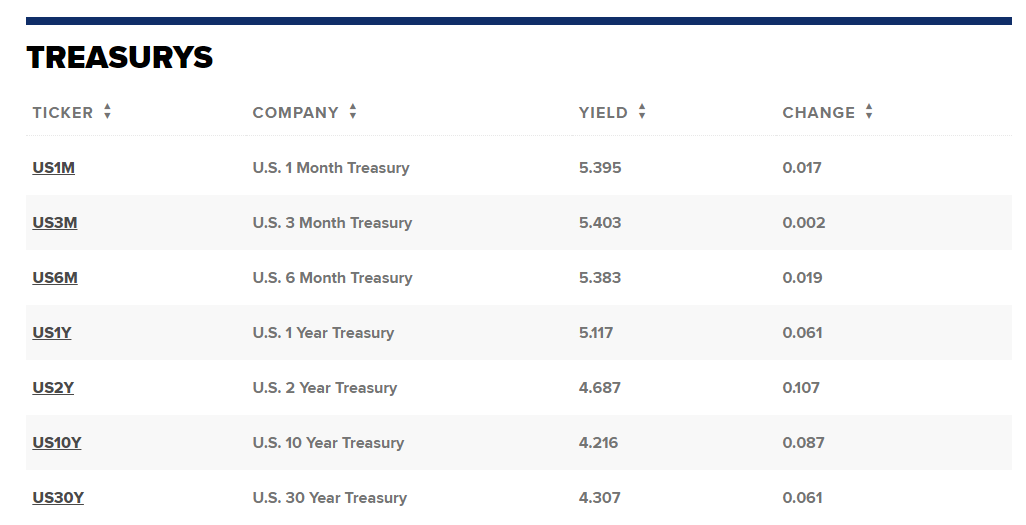Select the U.S. 10 Year Treasury name
Image resolution: width=1026 pixels, height=525 pixels.
(328, 443)
